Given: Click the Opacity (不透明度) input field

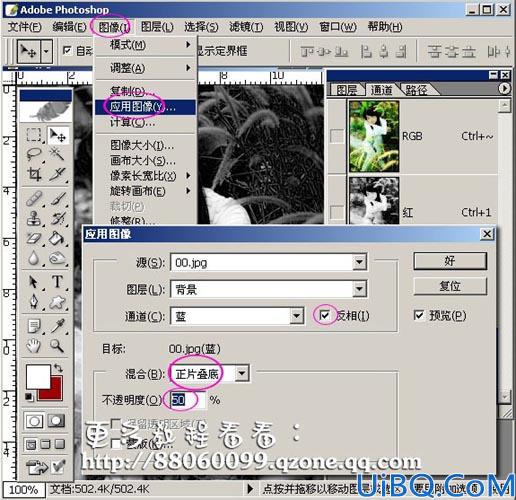Looking at the screenshot, I should (x=187, y=400).
